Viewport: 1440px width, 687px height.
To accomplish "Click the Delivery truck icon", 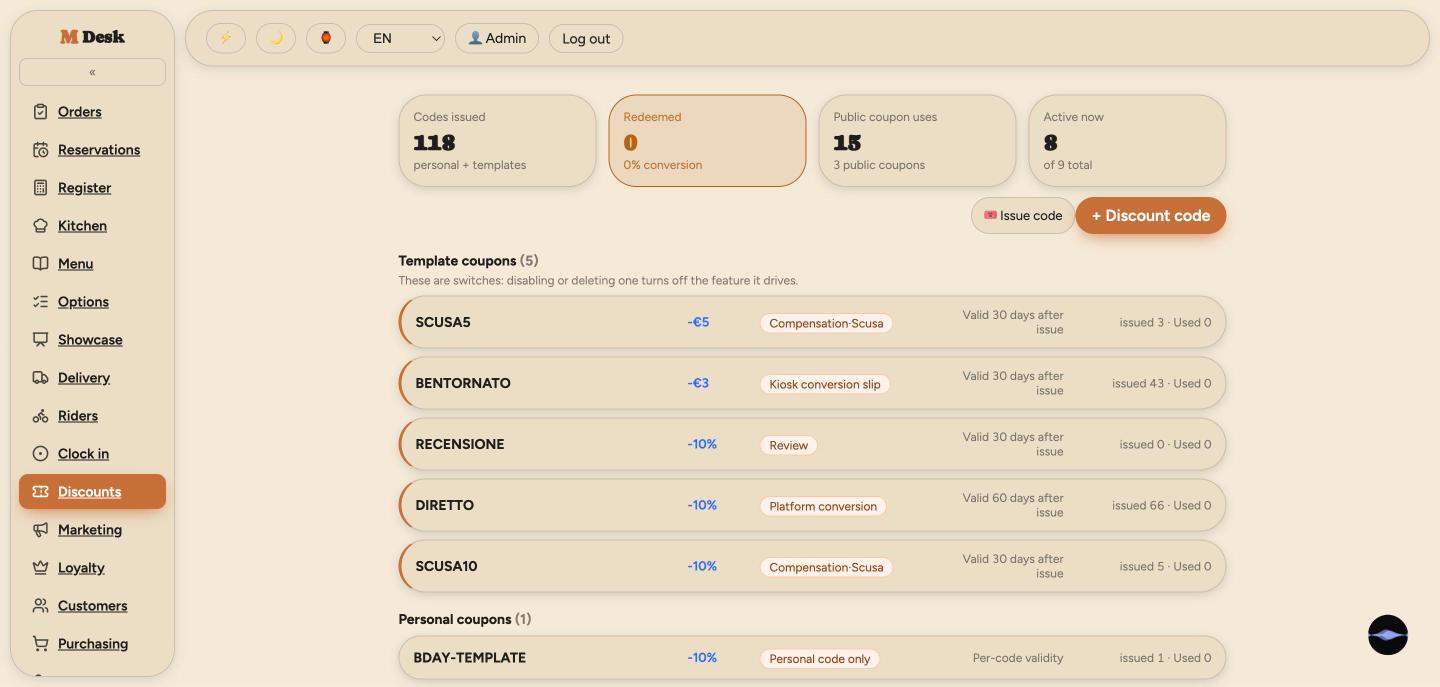I will click(x=40, y=378).
